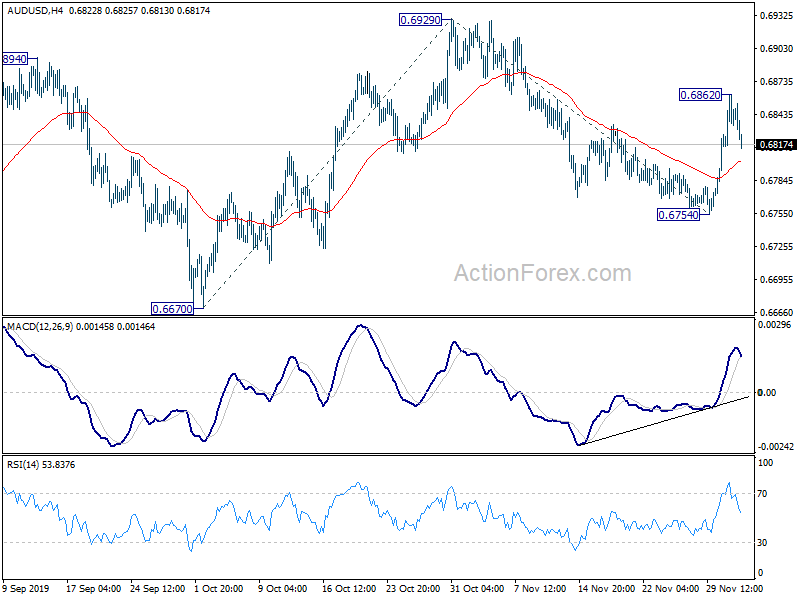This screenshot has height=600, width=800.
Task: Click the MACD scale value 0.00296
Action: (x=774, y=324)
